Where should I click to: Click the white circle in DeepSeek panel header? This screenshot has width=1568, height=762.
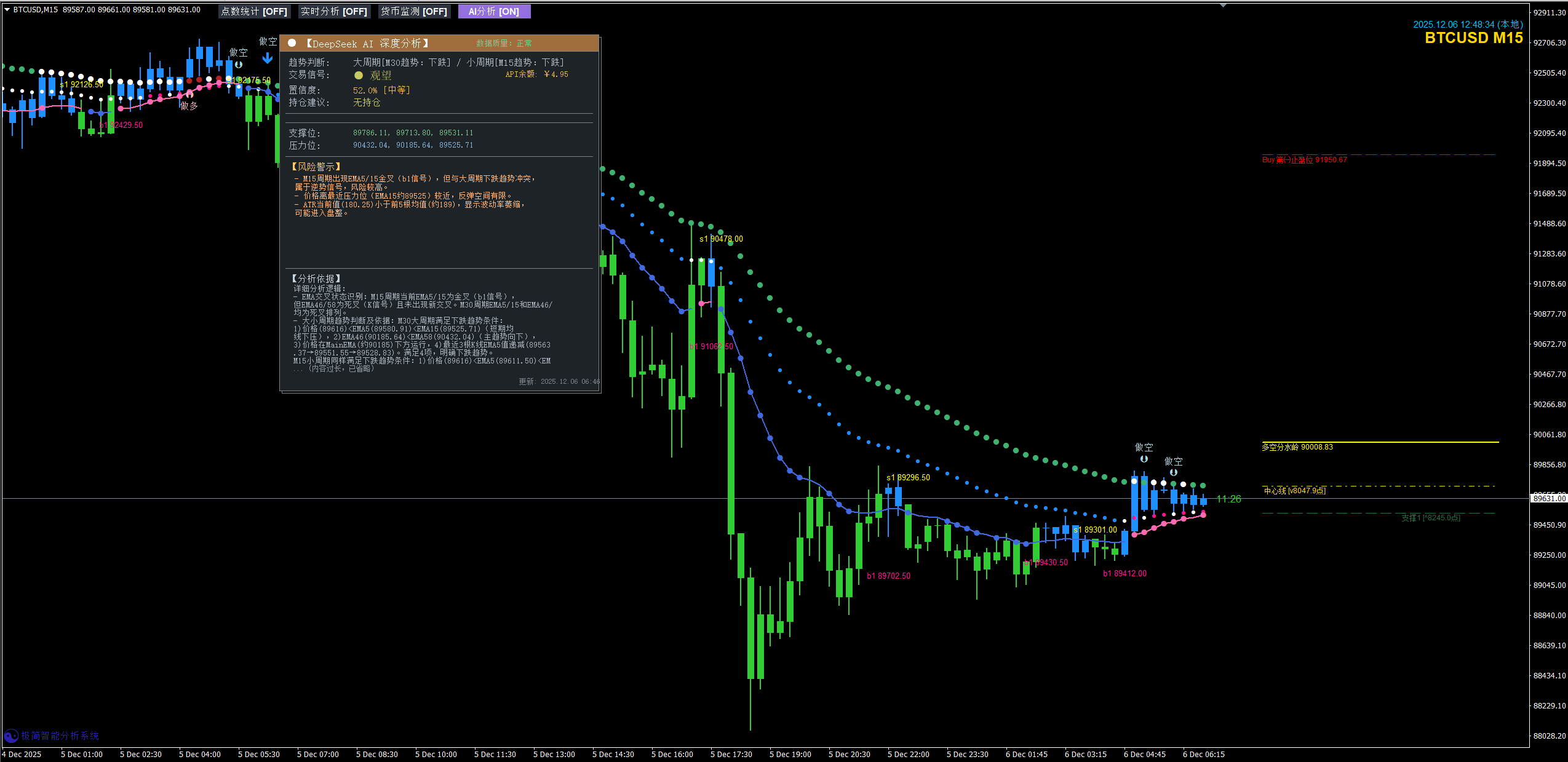pos(292,43)
